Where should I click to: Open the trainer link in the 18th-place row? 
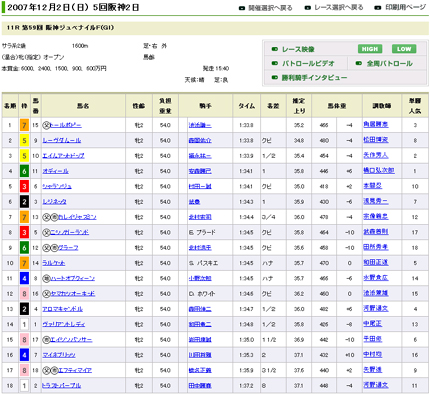[376, 385]
